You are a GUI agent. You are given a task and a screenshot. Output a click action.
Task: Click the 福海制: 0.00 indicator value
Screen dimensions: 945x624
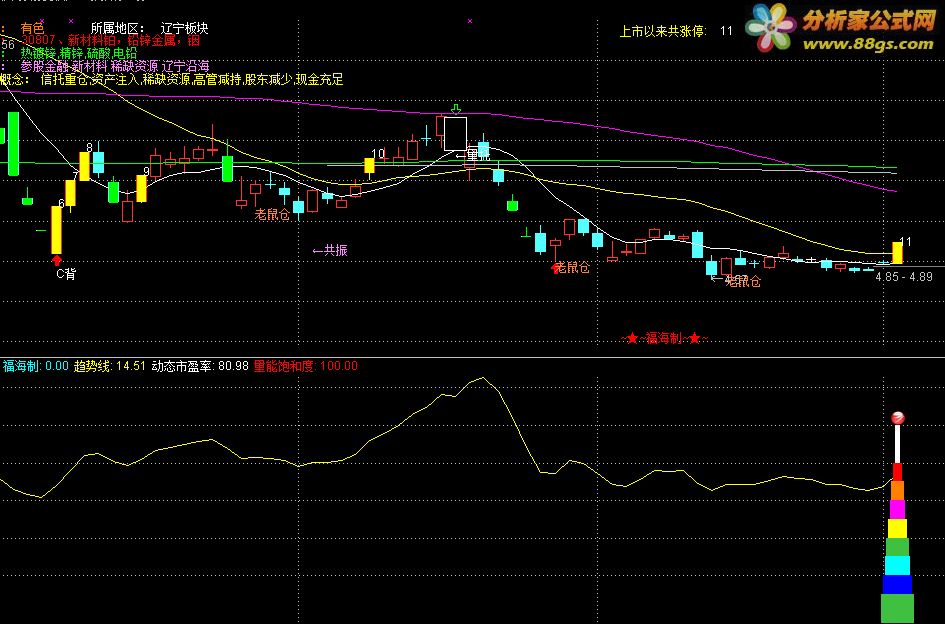point(36,366)
